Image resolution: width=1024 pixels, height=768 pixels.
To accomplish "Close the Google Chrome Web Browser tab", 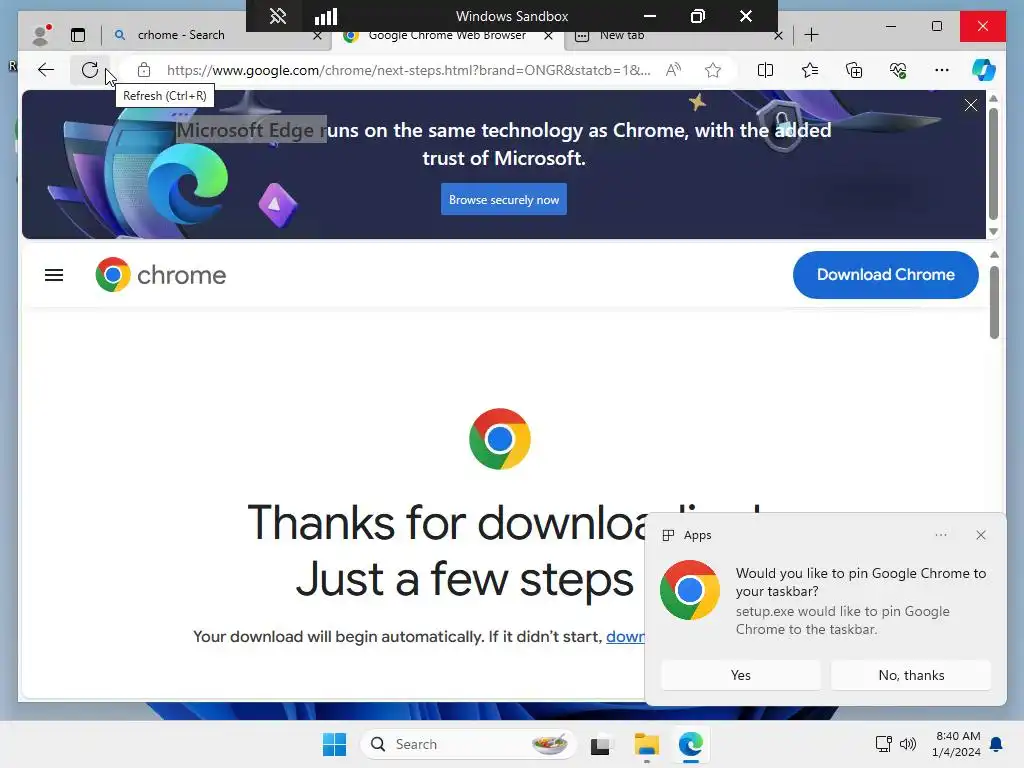I will 549,36.
